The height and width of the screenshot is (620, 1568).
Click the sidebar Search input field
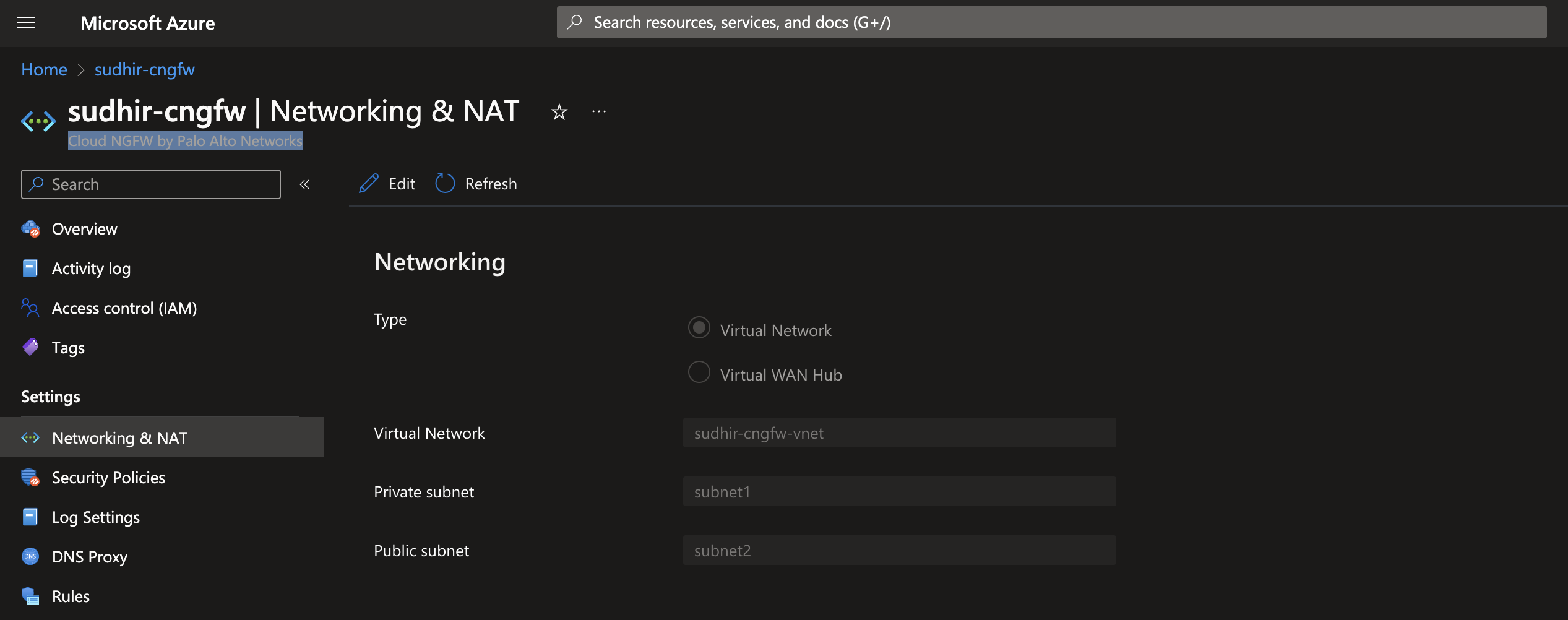pyautogui.click(x=150, y=184)
